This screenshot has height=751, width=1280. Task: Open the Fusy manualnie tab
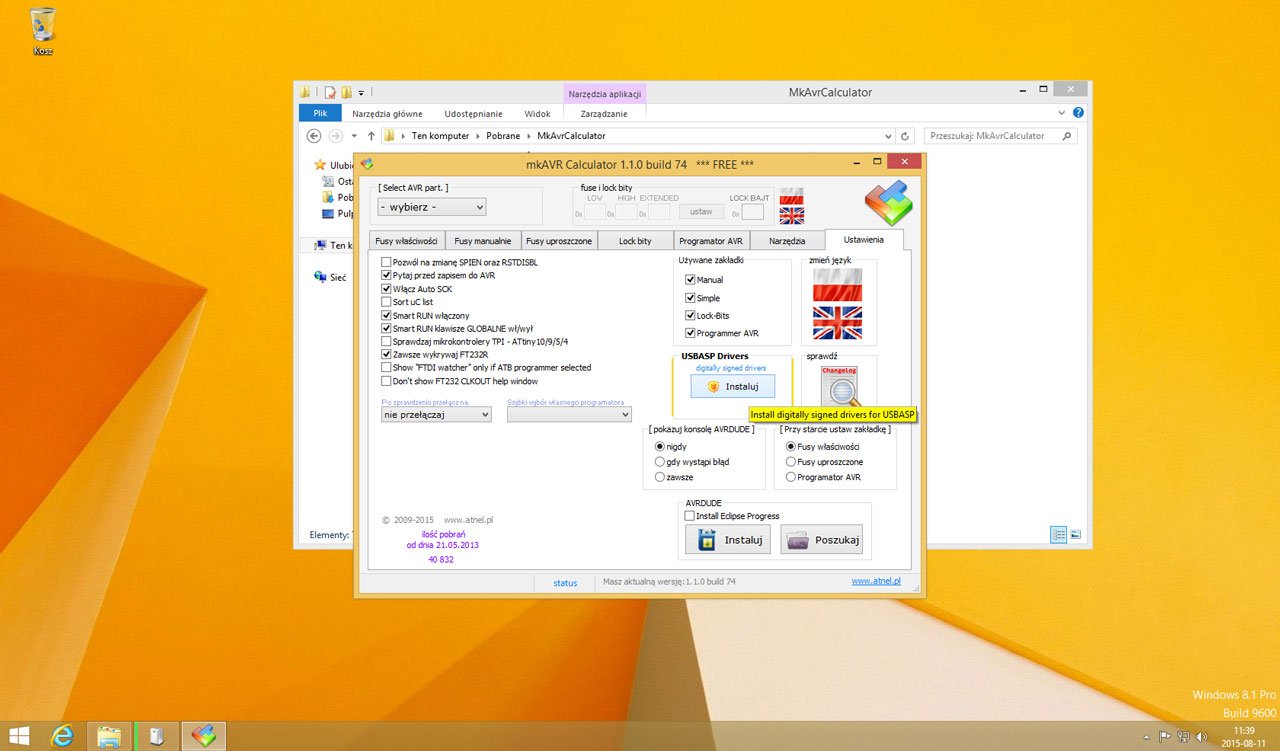click(x=483, y=241)
